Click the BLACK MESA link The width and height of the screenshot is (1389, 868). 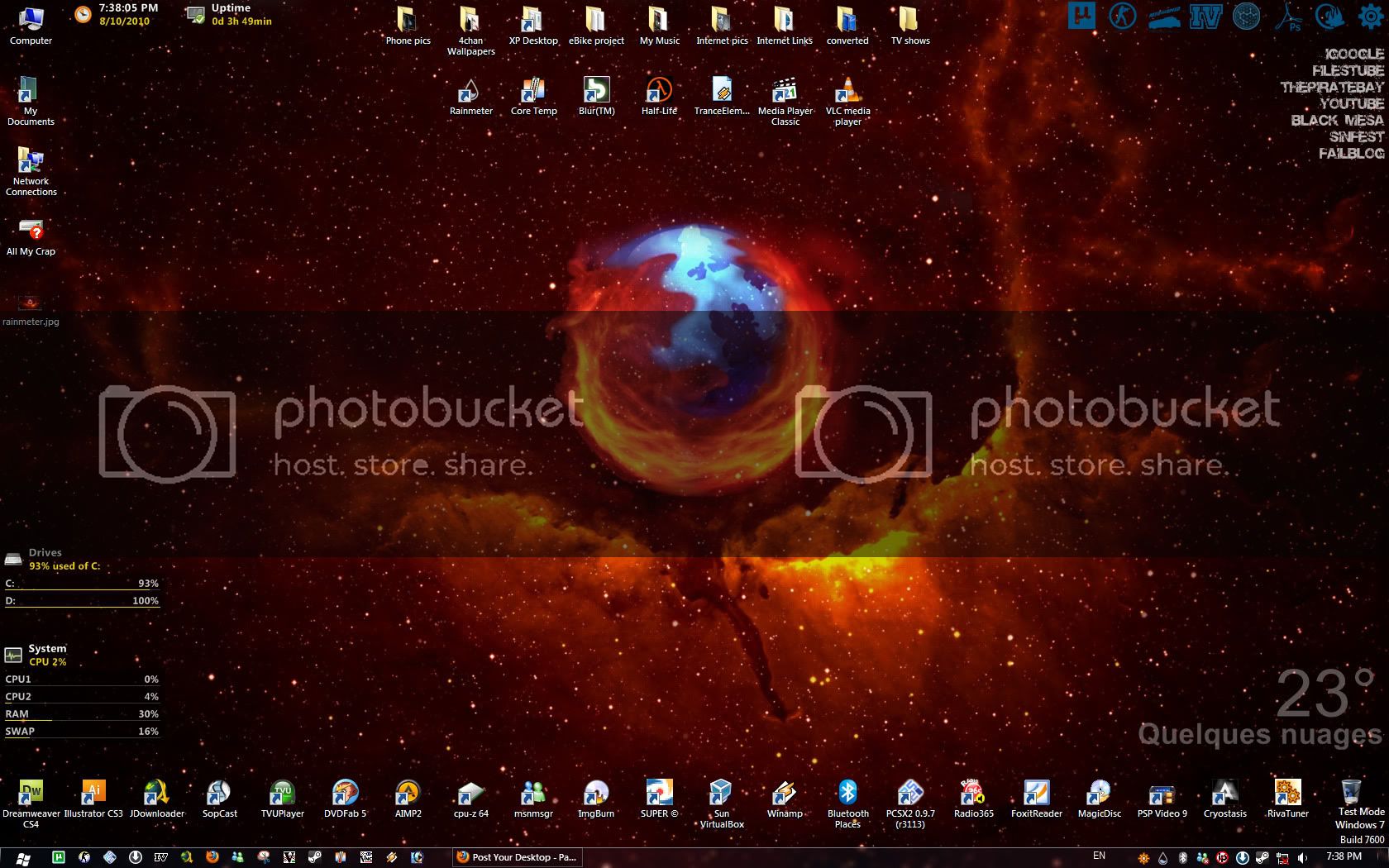(1337, 120)
